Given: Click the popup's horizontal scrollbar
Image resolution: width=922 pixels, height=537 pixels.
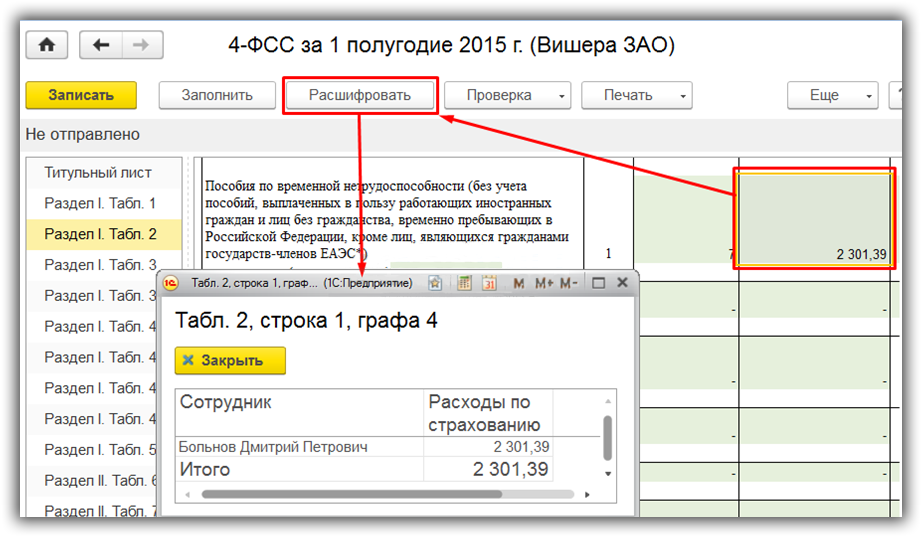Looking at the screenshot, I should (x=350, y=494).
